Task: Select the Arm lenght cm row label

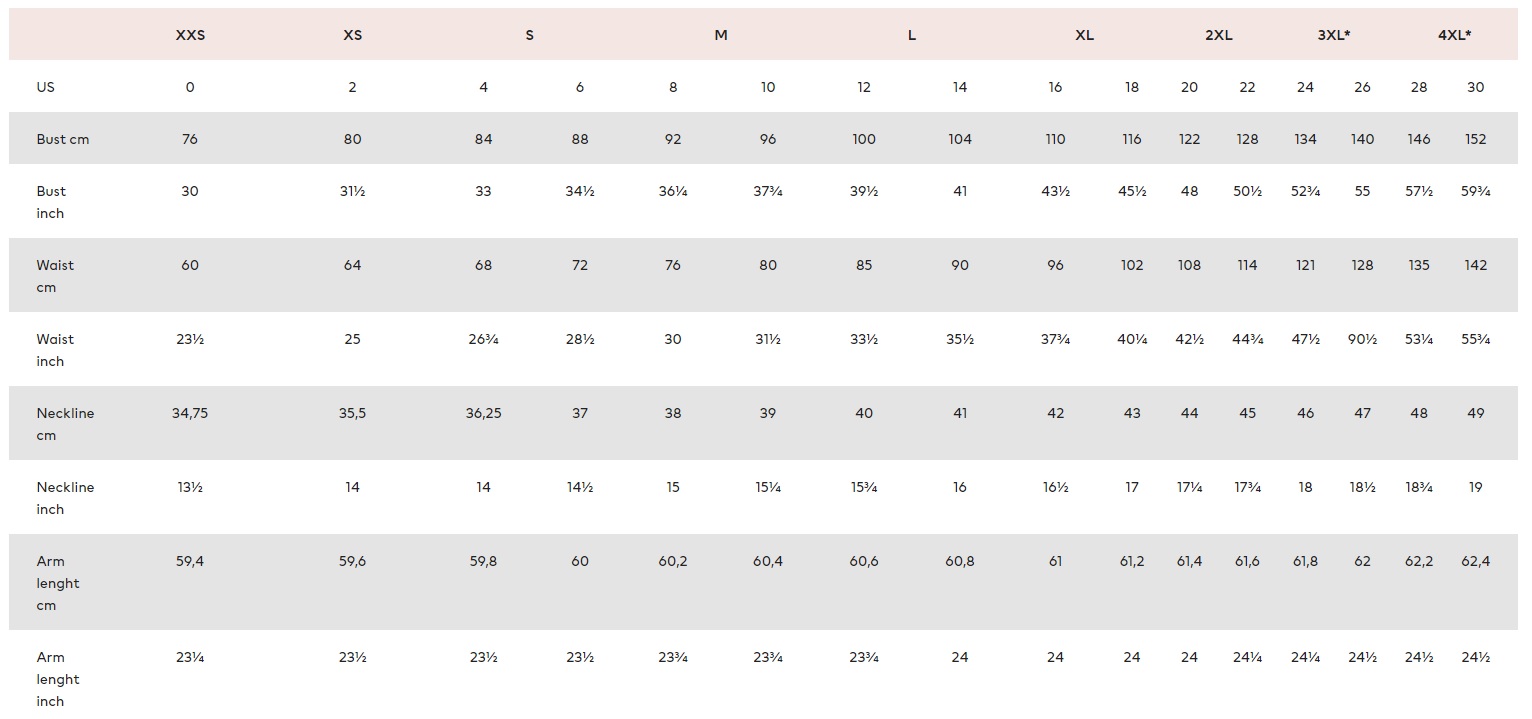Action: tap(58, 583)
